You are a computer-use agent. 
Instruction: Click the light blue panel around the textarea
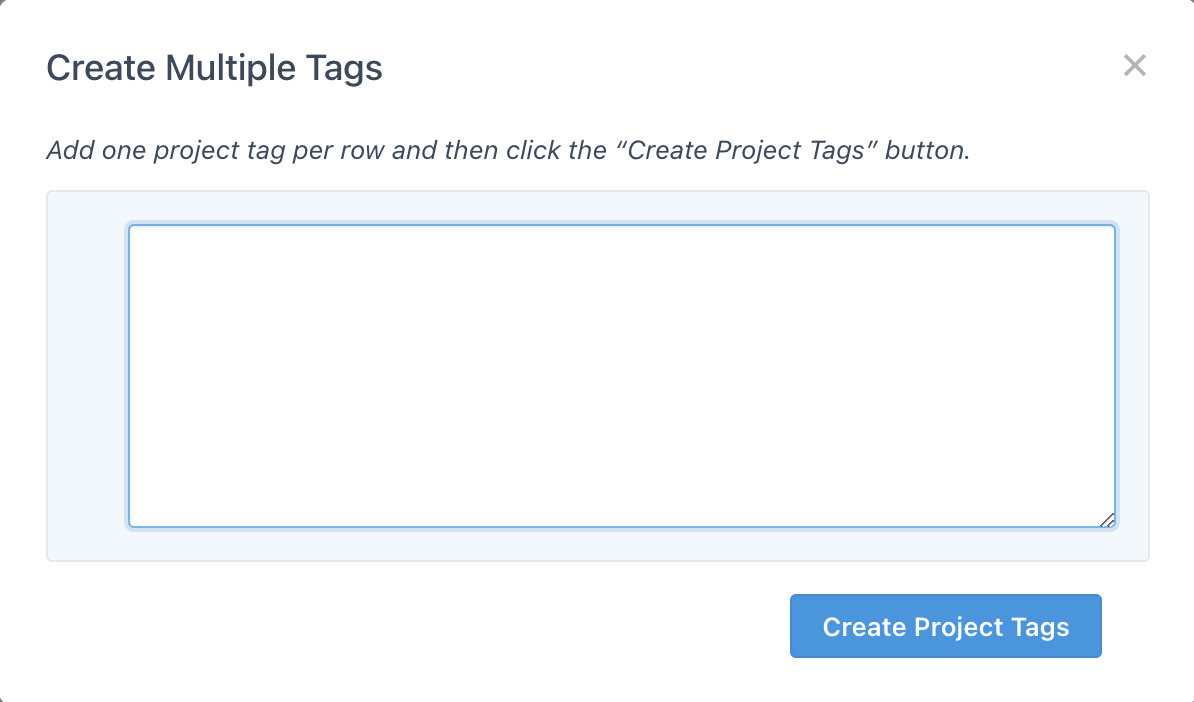(87, 375)
